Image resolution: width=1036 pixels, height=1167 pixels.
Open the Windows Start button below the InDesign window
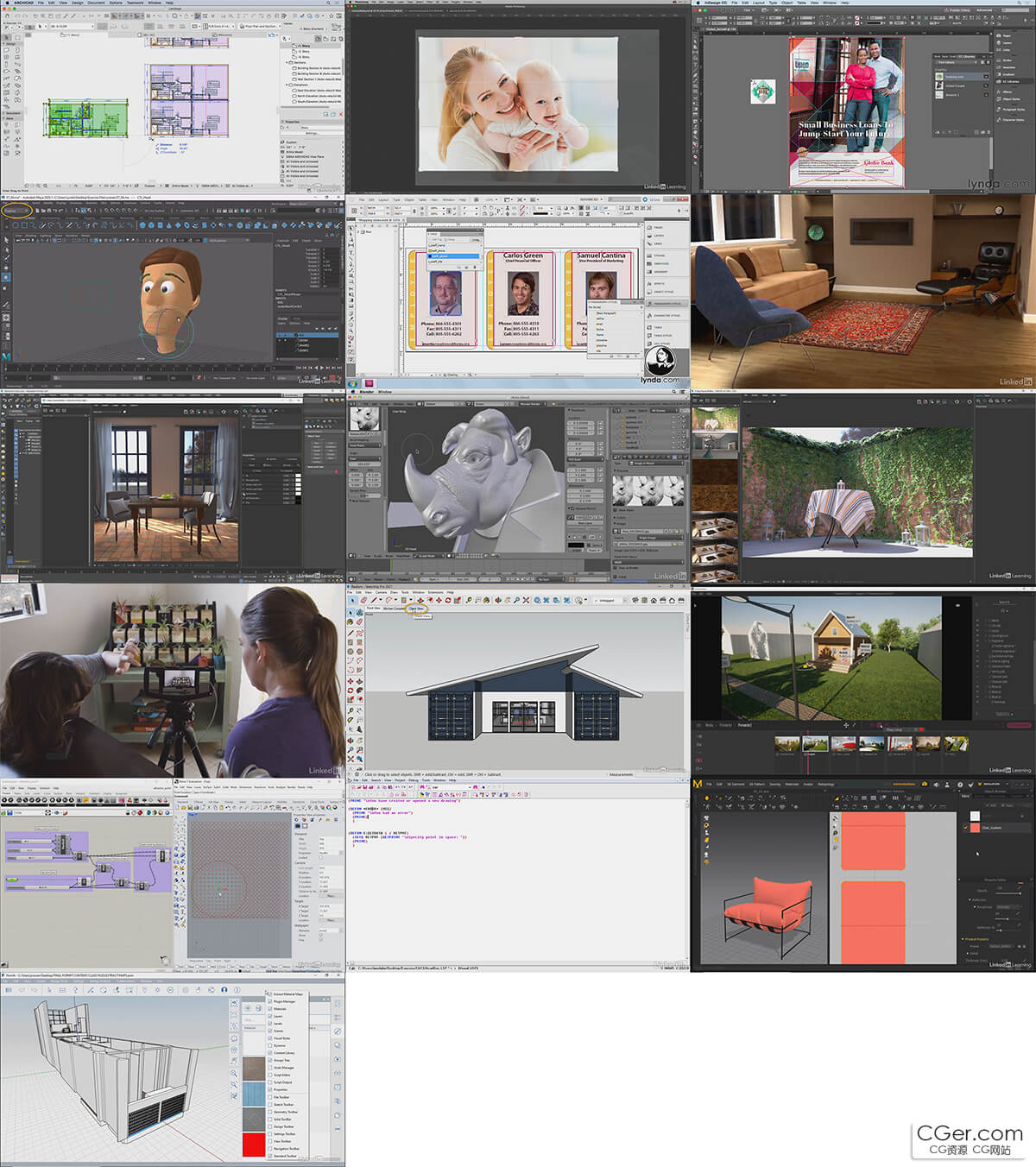352,382
